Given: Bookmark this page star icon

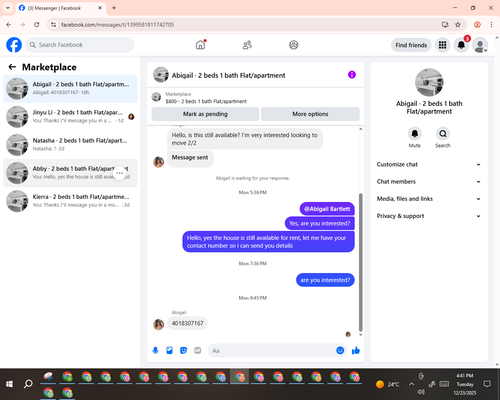Looking at the screenshot, I should pos(458,25).
